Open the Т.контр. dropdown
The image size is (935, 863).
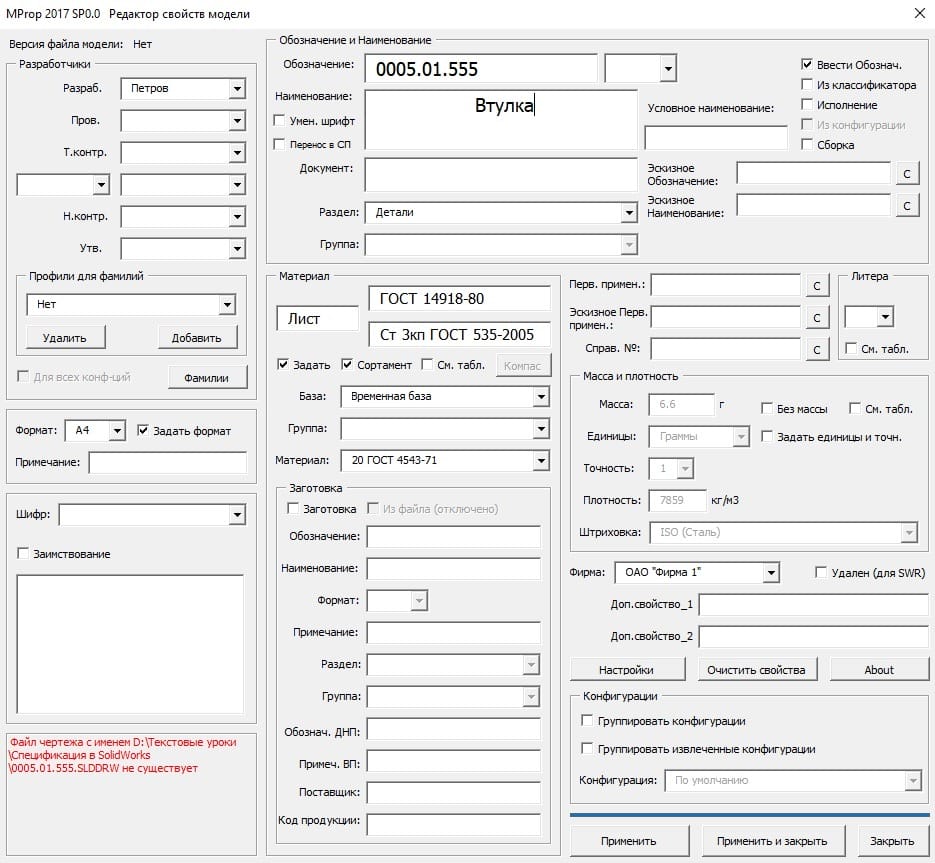pos(237,153)
